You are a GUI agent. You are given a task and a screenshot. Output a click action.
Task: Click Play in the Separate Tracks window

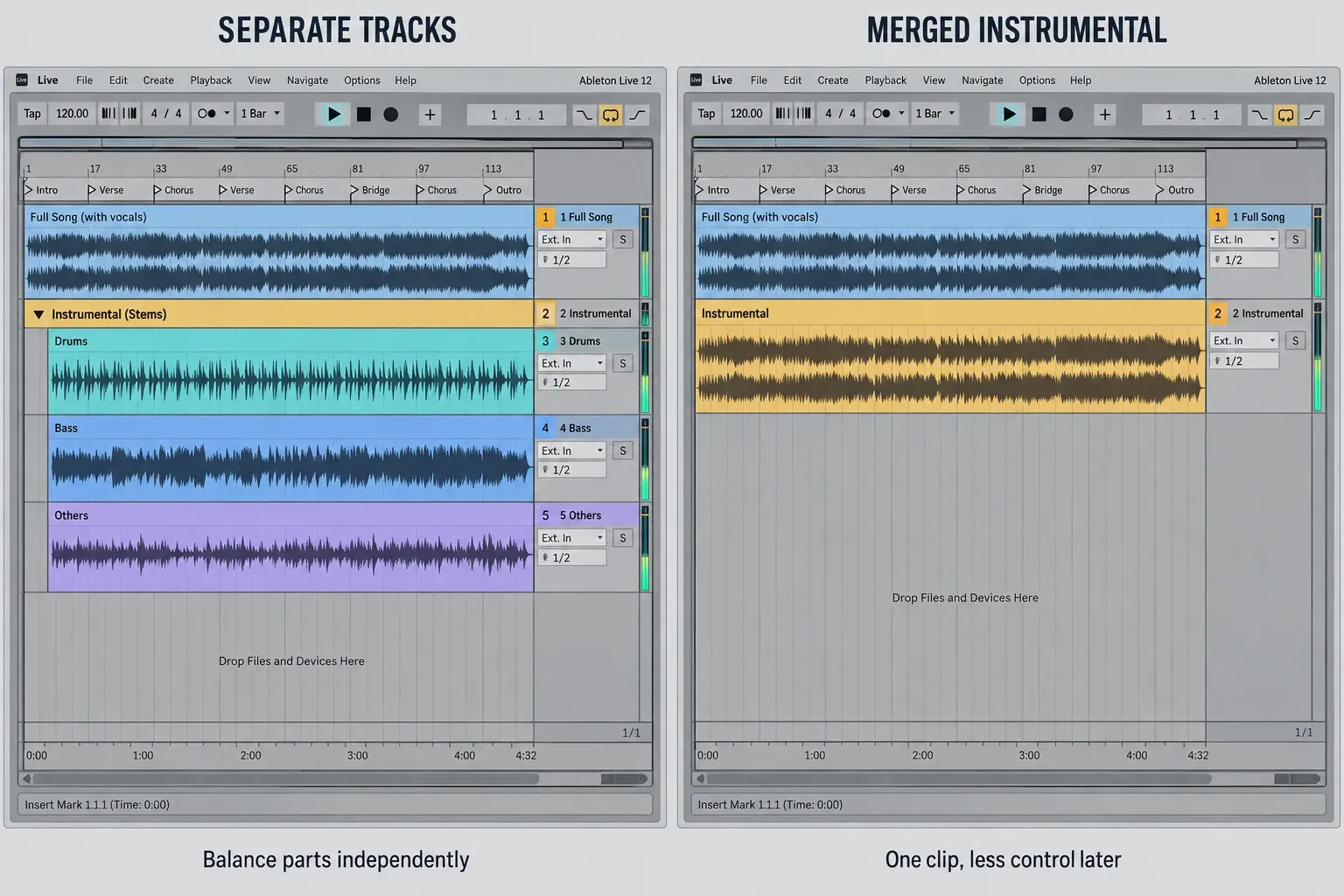point(333,114)
